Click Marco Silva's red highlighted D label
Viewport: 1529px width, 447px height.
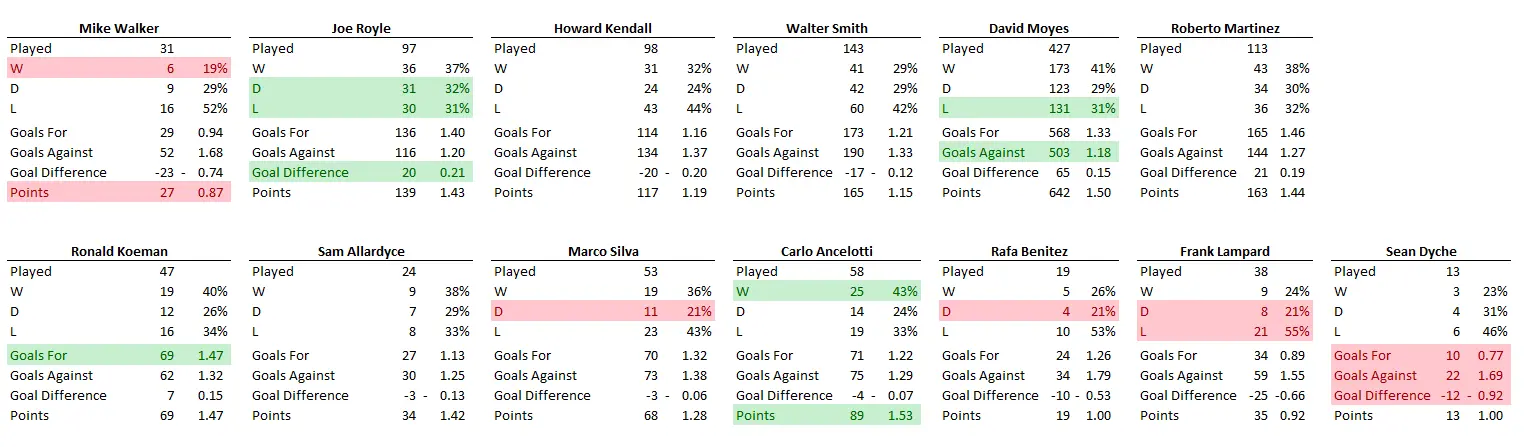[x=500, y=311]
